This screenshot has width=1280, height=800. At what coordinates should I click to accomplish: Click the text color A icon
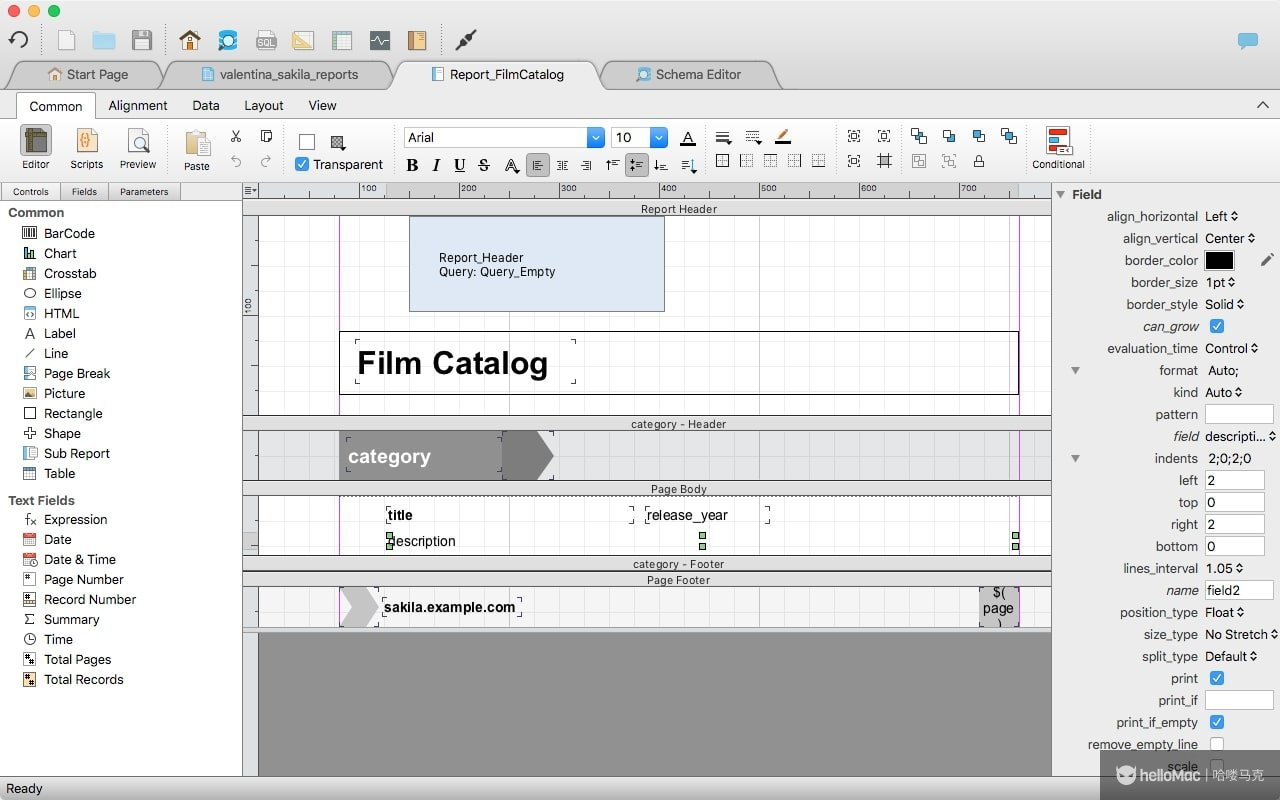tap(688, 138)
